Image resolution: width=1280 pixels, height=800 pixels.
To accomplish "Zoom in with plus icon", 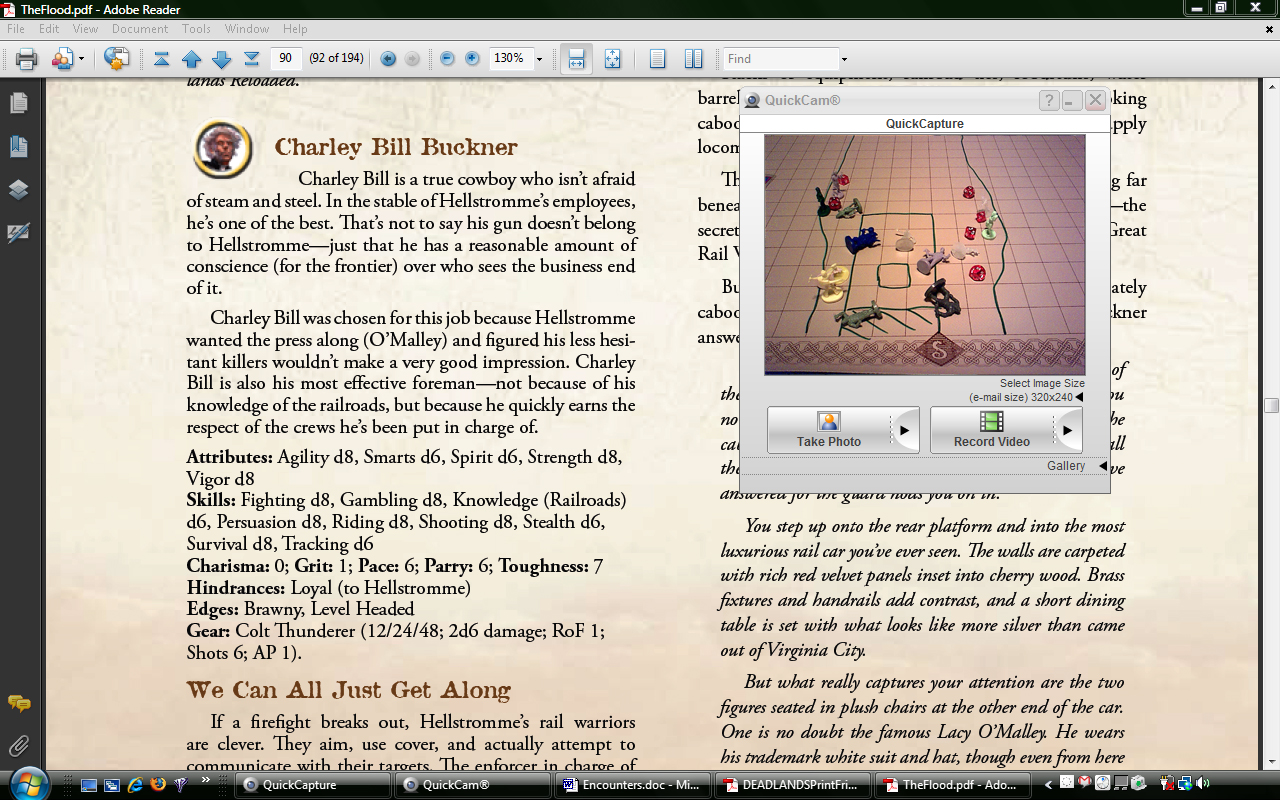I will (x=472, y=59).
